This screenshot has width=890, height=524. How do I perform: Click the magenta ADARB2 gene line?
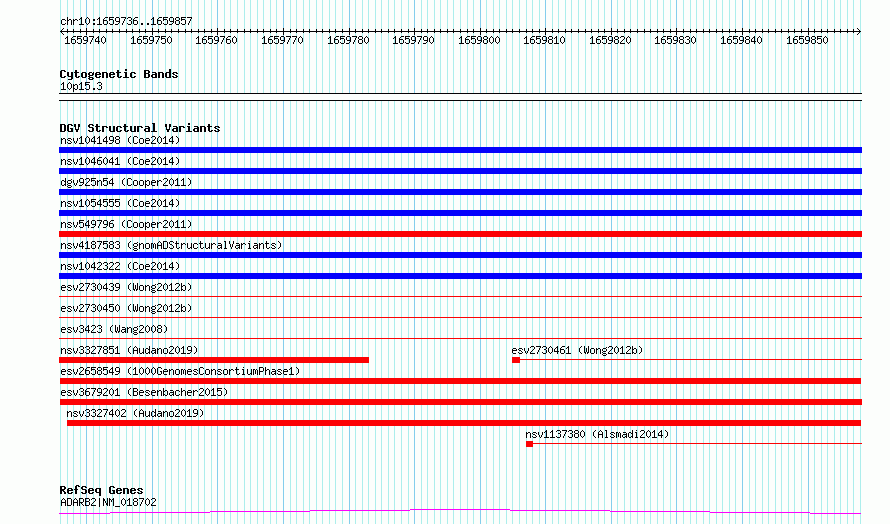pyautogui.click(x=460, y=512)
